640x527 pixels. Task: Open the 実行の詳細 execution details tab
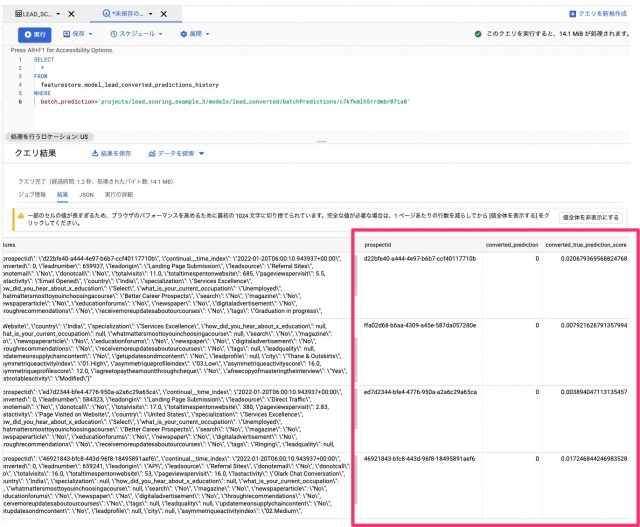point(119,195)
